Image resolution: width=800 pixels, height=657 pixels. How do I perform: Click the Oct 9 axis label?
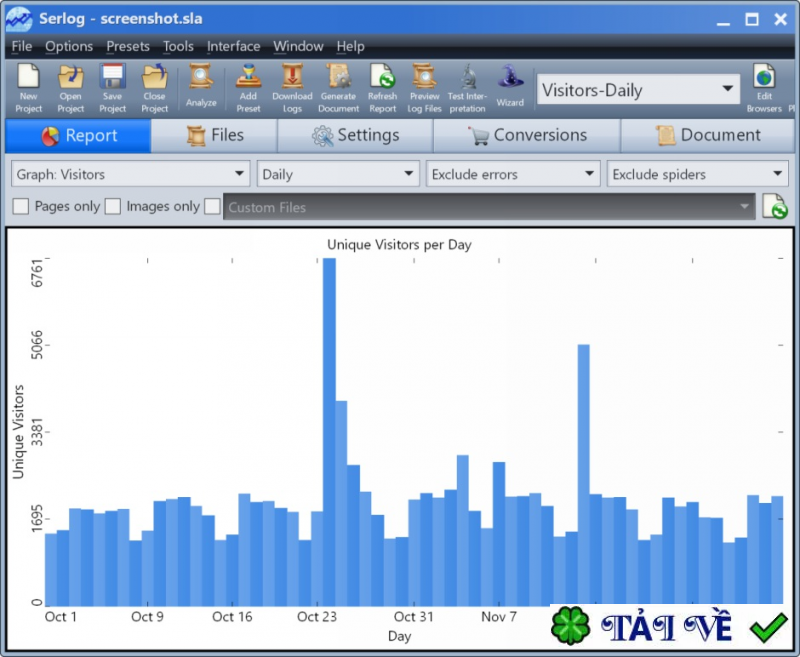click(x=147, y=617)
